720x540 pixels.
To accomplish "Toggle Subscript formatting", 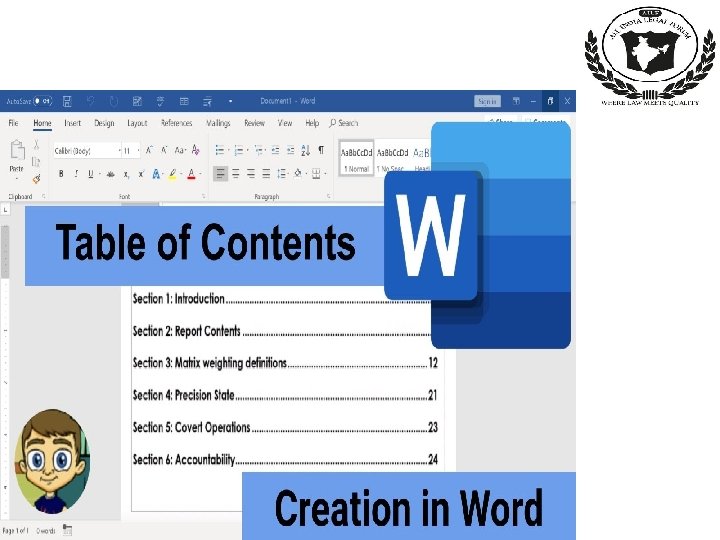I will [x=126, y=174].
